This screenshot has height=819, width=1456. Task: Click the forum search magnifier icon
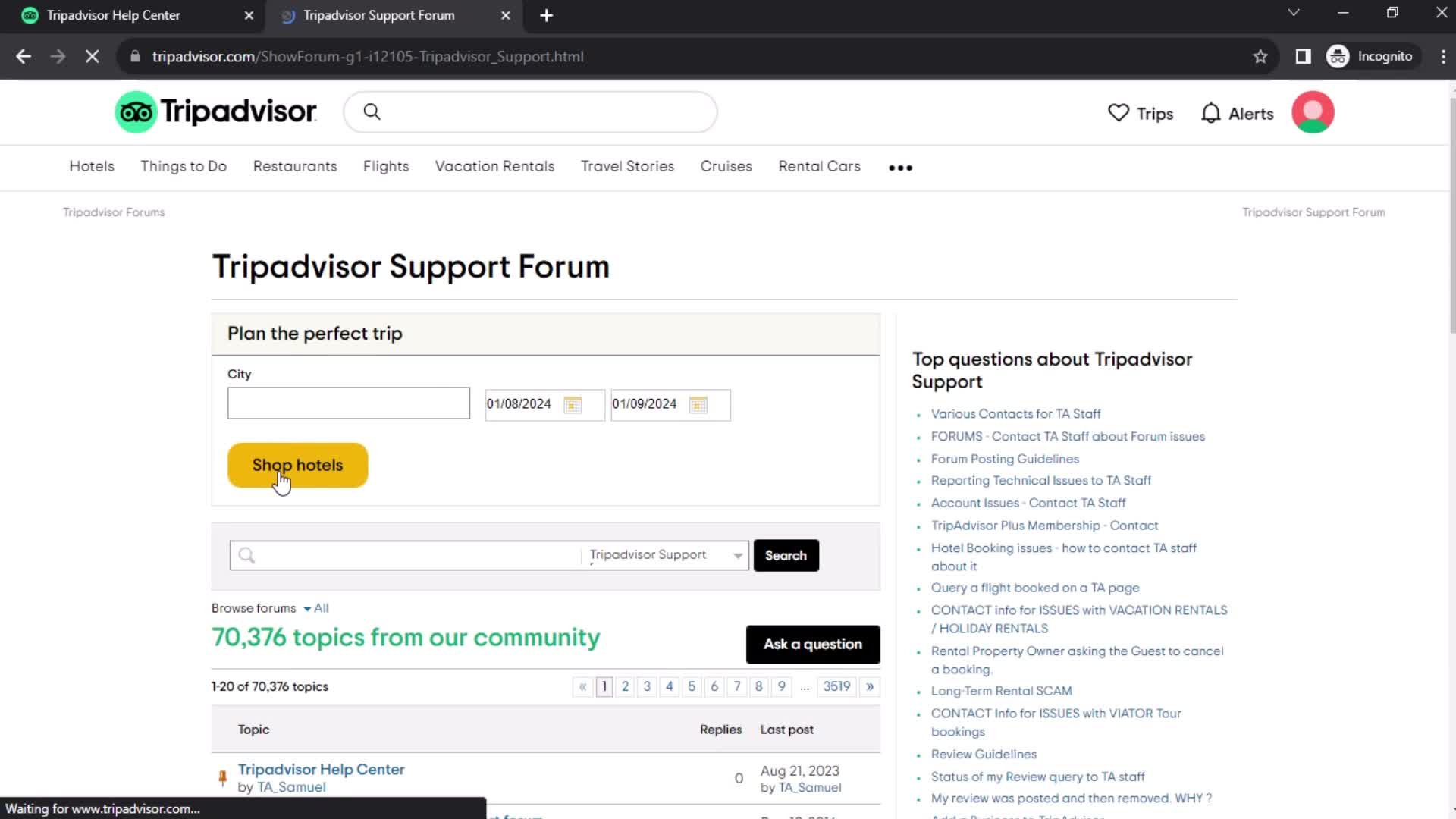pos(246,555)
